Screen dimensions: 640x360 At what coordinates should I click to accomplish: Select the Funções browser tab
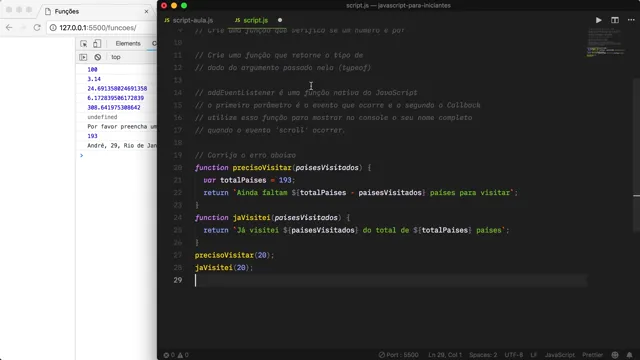point(96,11)
